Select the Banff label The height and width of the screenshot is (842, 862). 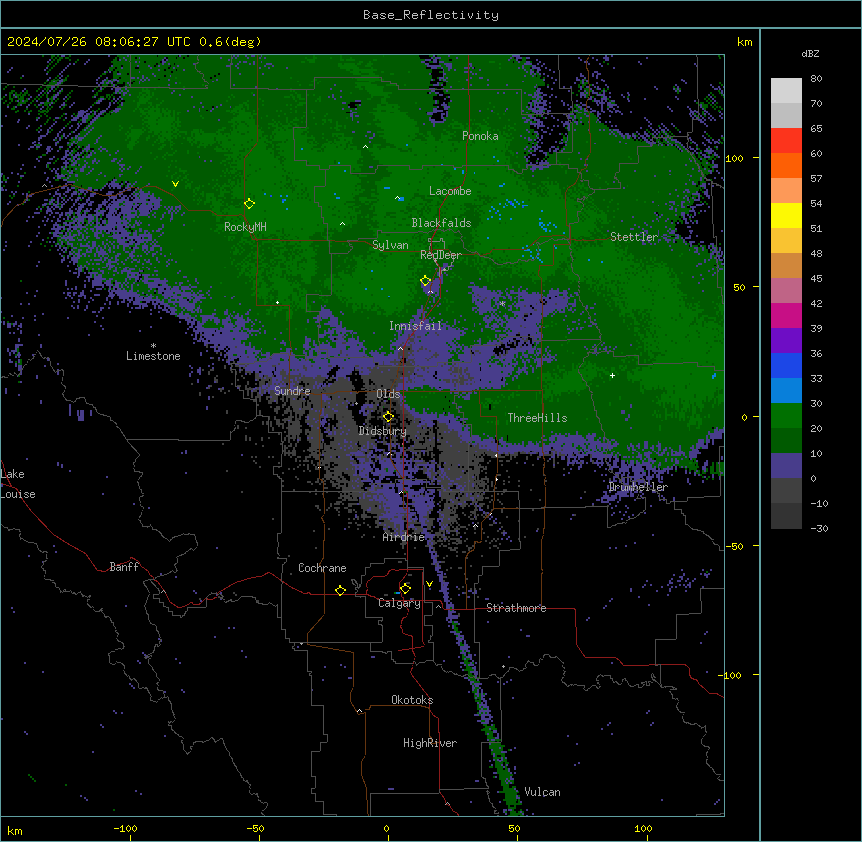tap(124, 567)
